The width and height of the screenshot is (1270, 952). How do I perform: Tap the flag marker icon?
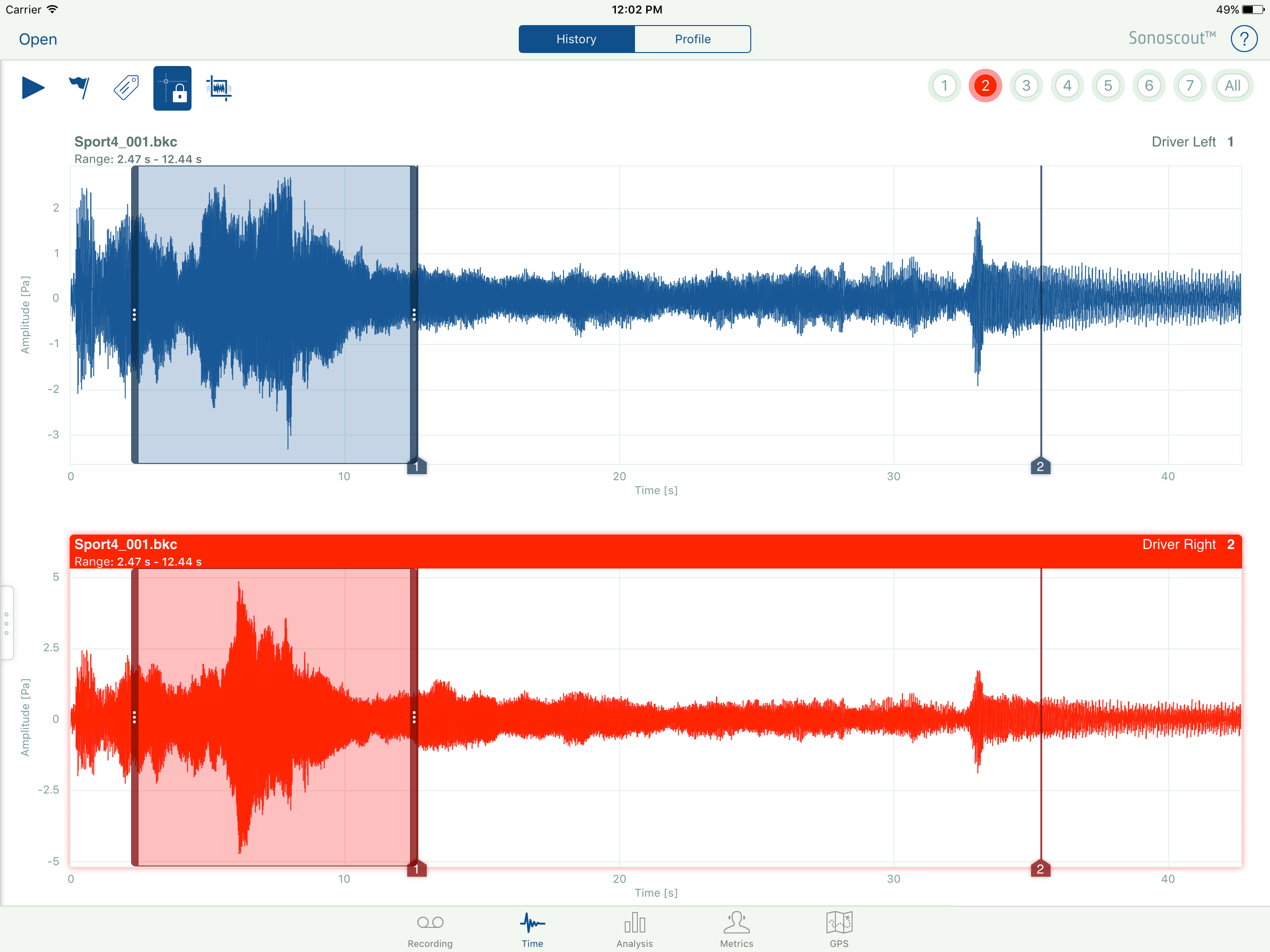click(x=79, y=87)
